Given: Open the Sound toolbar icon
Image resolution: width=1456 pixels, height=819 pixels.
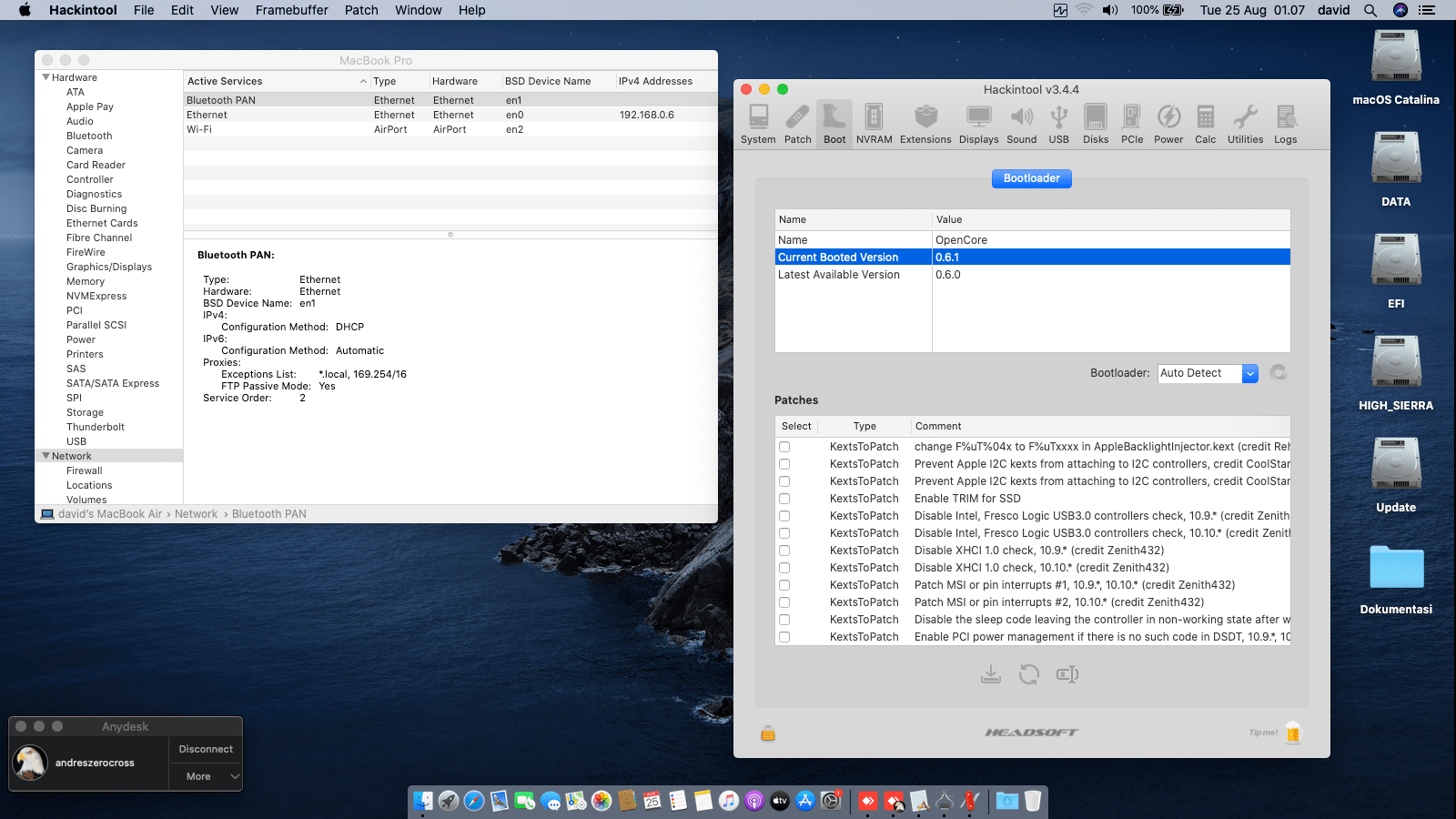Looking at the screenshot, I should click(x=1021, y=124).
